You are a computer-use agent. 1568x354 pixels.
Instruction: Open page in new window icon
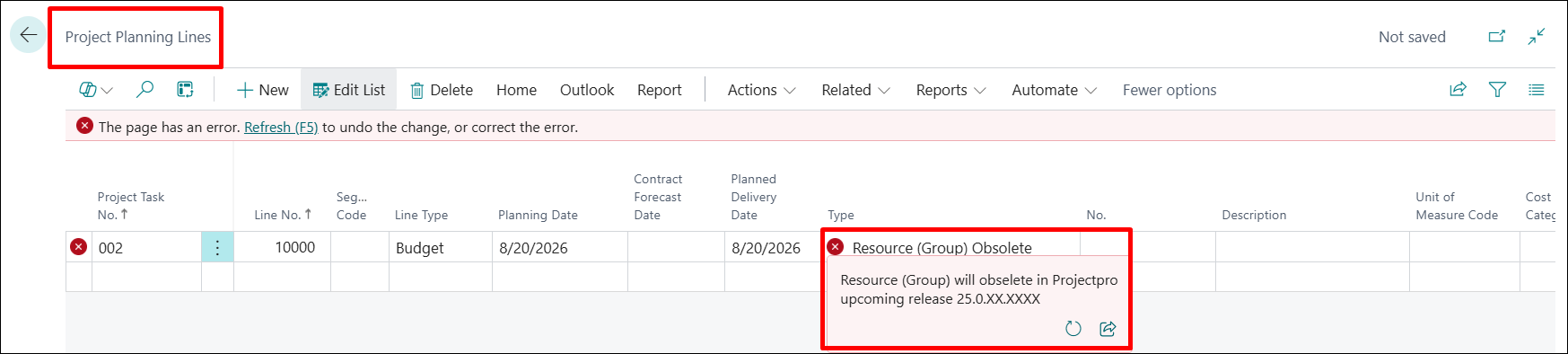pos(1496,37)
